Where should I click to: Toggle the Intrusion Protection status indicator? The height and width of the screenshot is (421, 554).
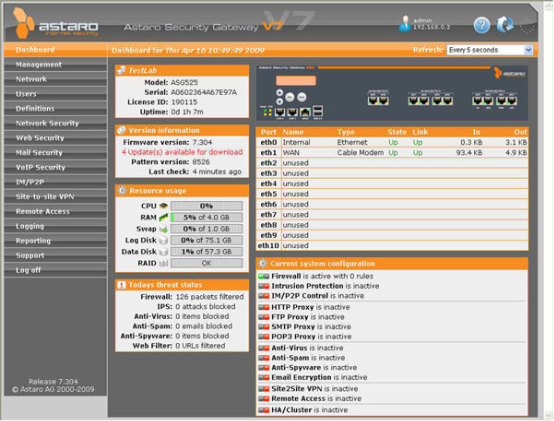coord(264,286)
